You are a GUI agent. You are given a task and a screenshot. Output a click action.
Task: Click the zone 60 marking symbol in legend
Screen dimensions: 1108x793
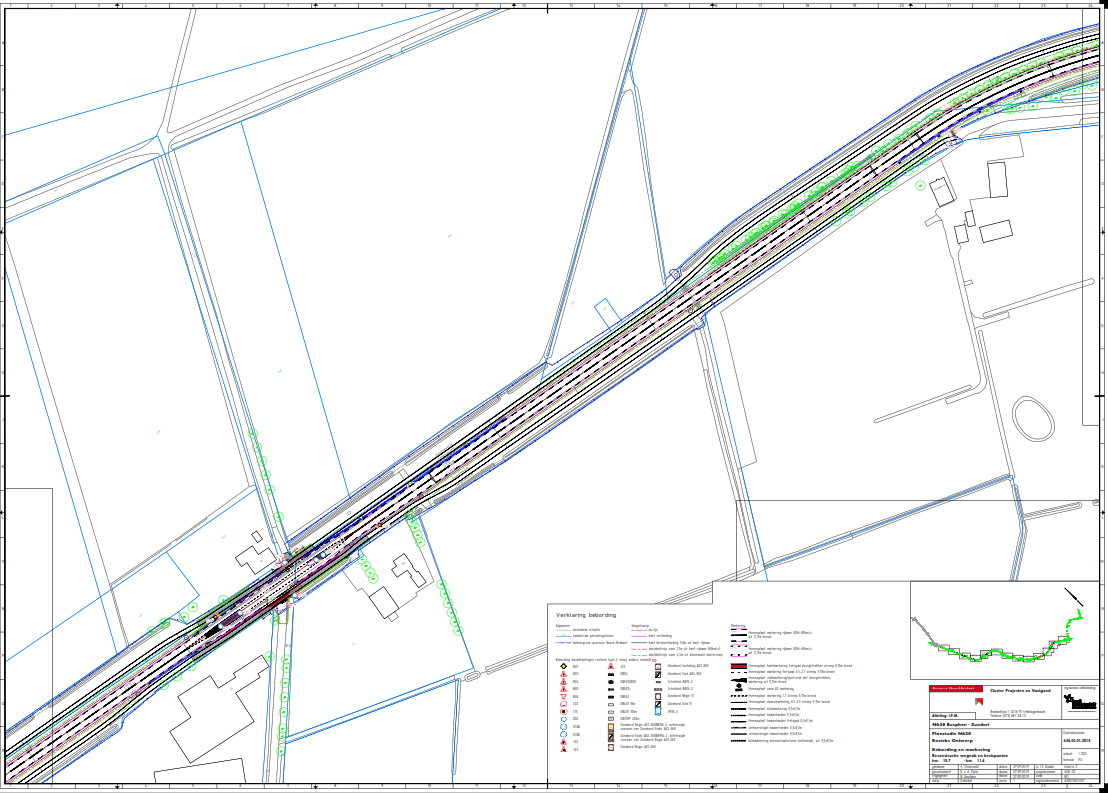(x=739, y=688)
